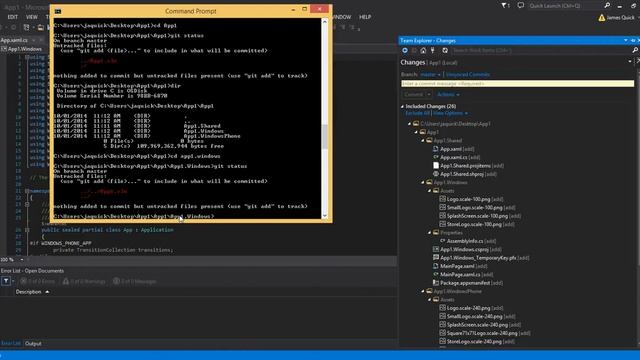Open the HELP menu in Visual Studio

point(365,17)
